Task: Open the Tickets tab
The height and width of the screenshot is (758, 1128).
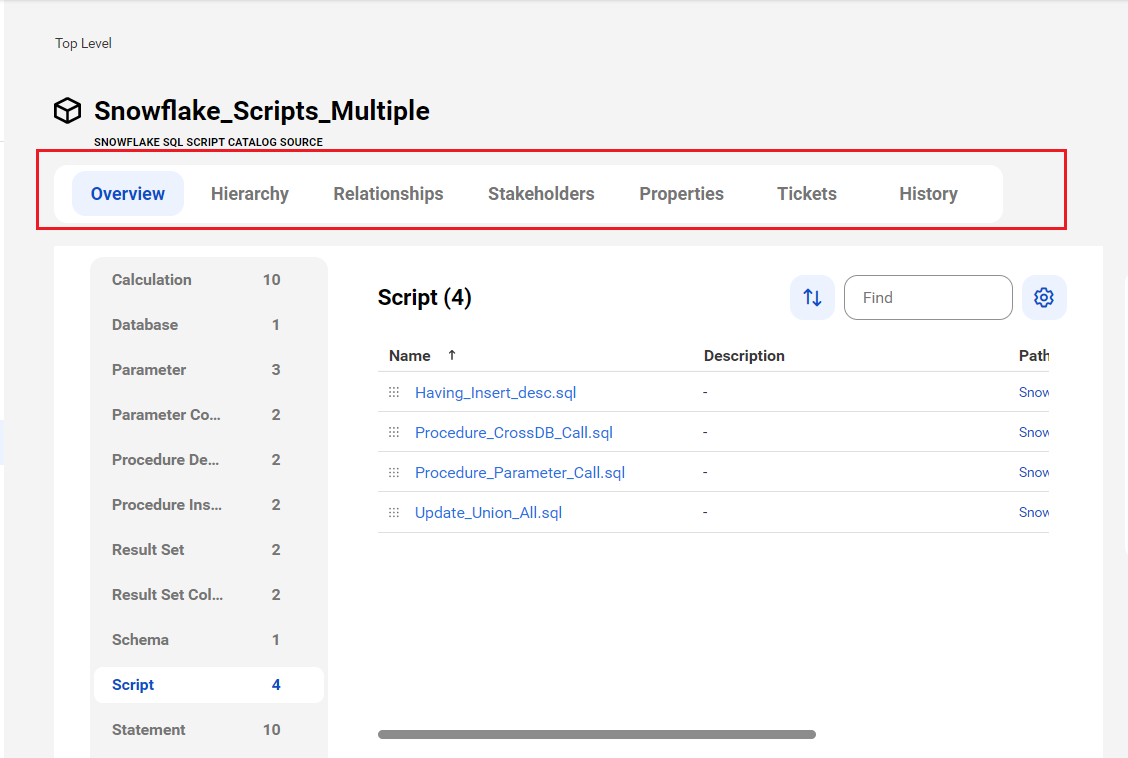Action: (806, 193)
